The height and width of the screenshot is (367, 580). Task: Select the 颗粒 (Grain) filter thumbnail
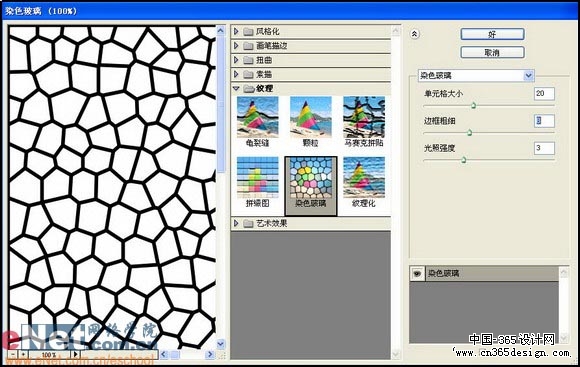pos(311,122)
